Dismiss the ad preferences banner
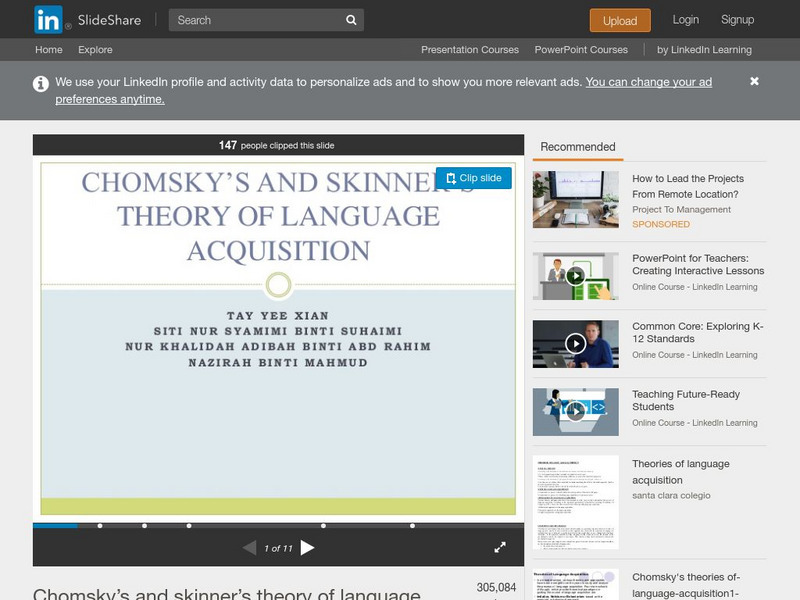 [754, 81]
